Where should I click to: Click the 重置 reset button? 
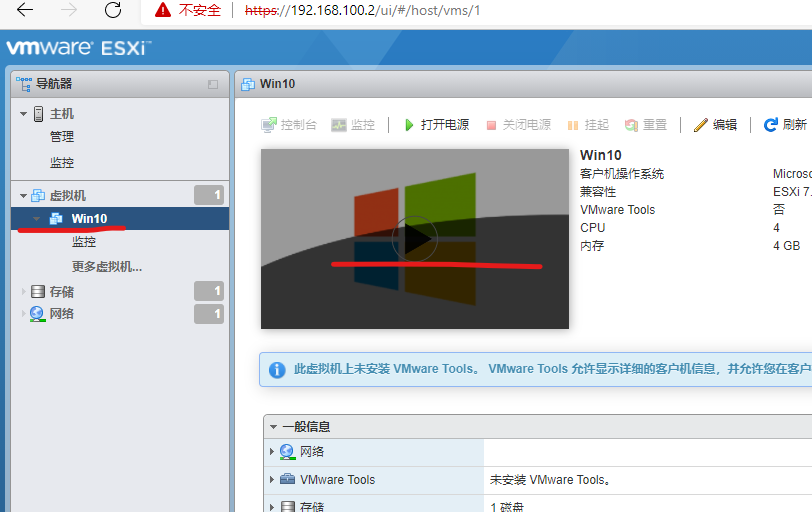646,125
